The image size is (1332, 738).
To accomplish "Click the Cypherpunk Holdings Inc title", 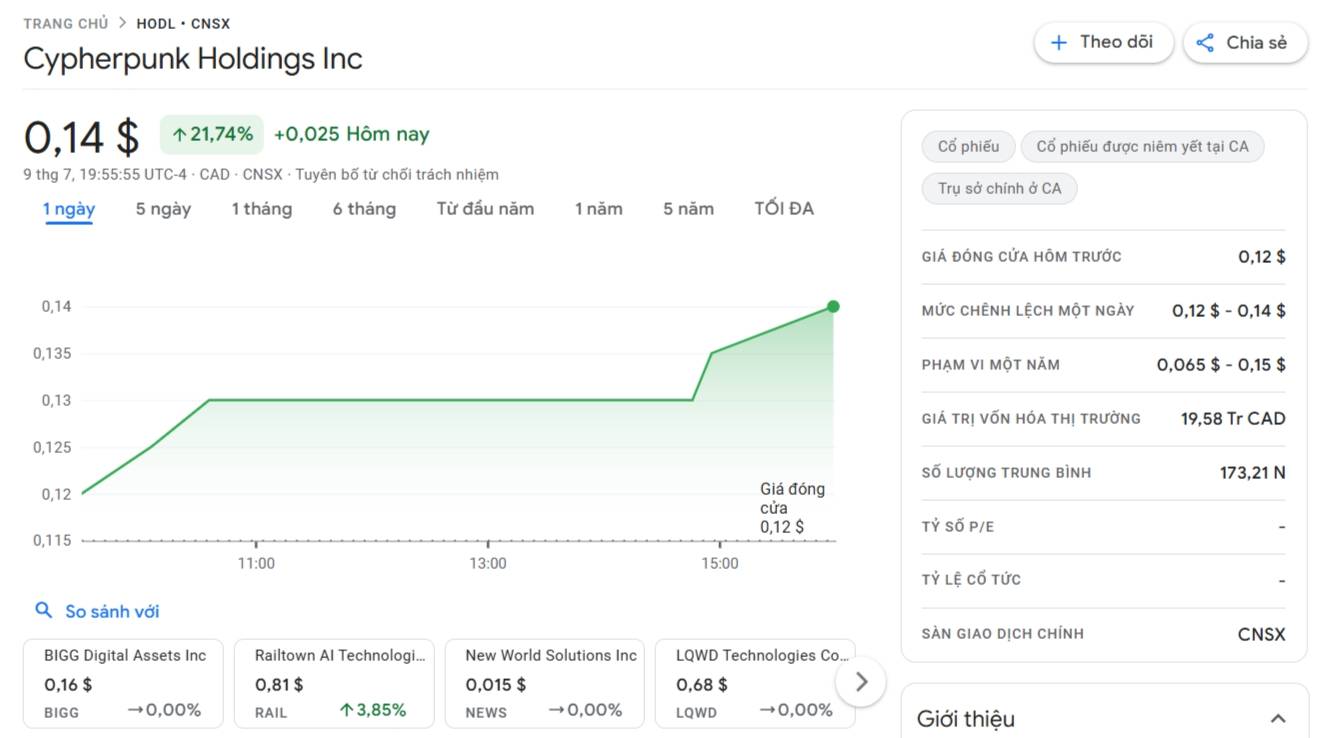I will (193, 58).
